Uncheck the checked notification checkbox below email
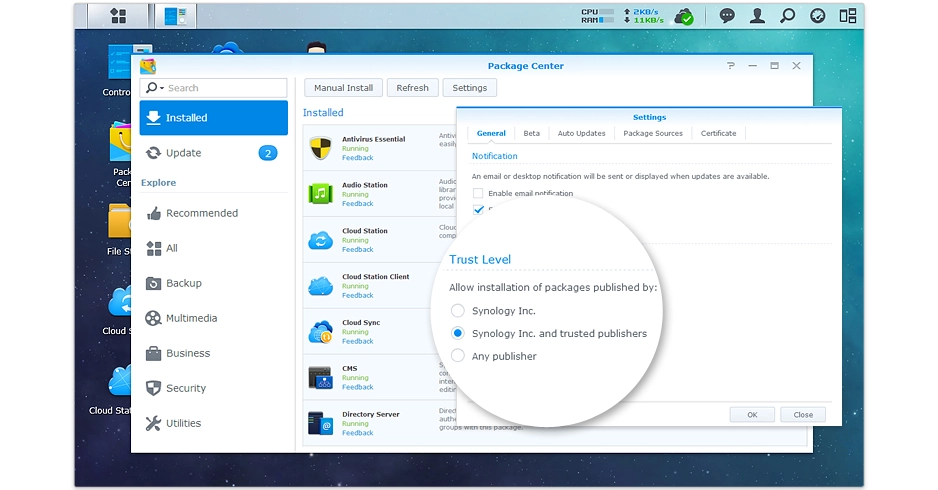938x490 pixels. coord(478,209)
